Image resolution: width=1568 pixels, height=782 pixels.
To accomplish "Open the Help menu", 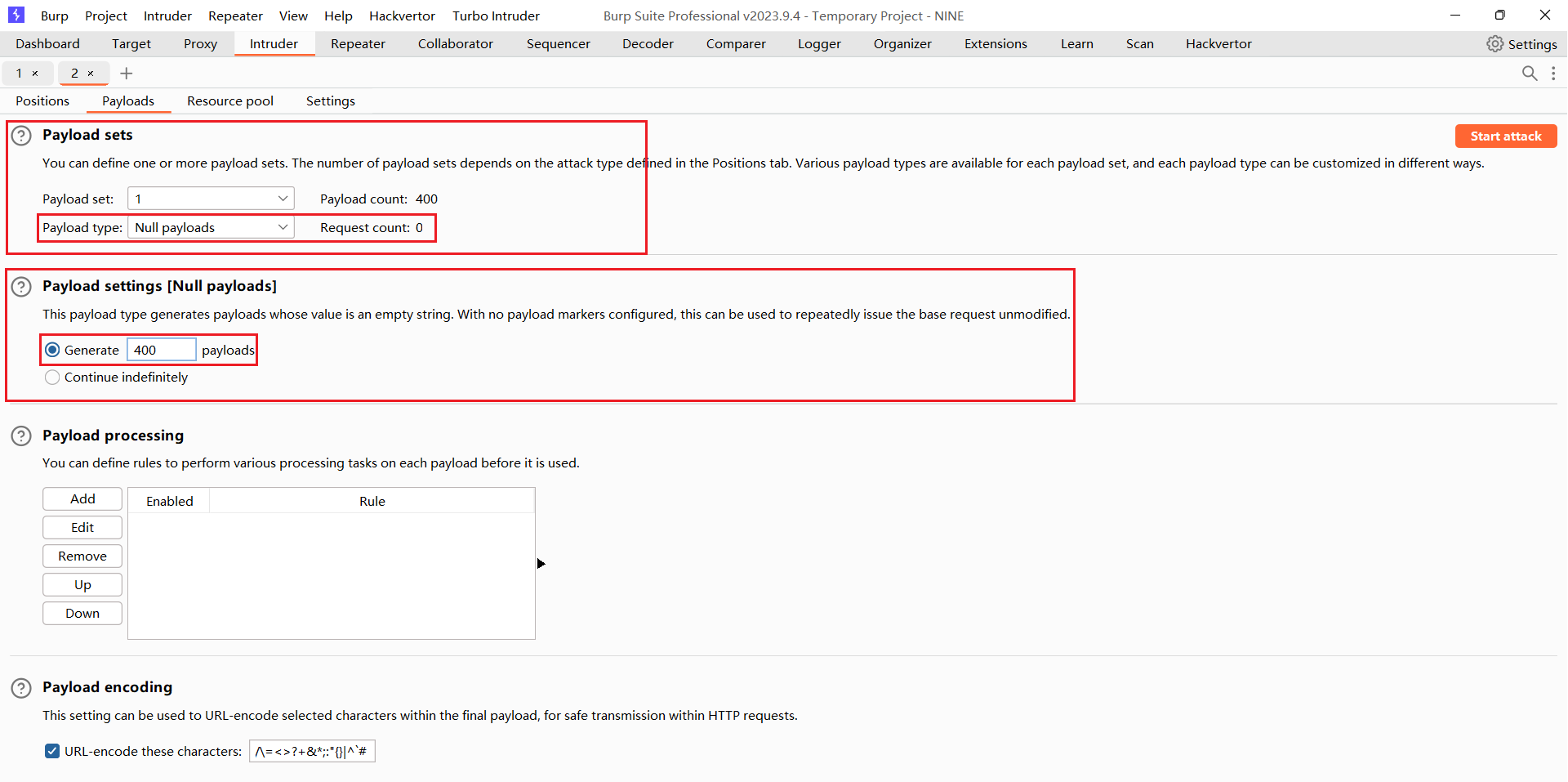I will click(x=338, y=16).
